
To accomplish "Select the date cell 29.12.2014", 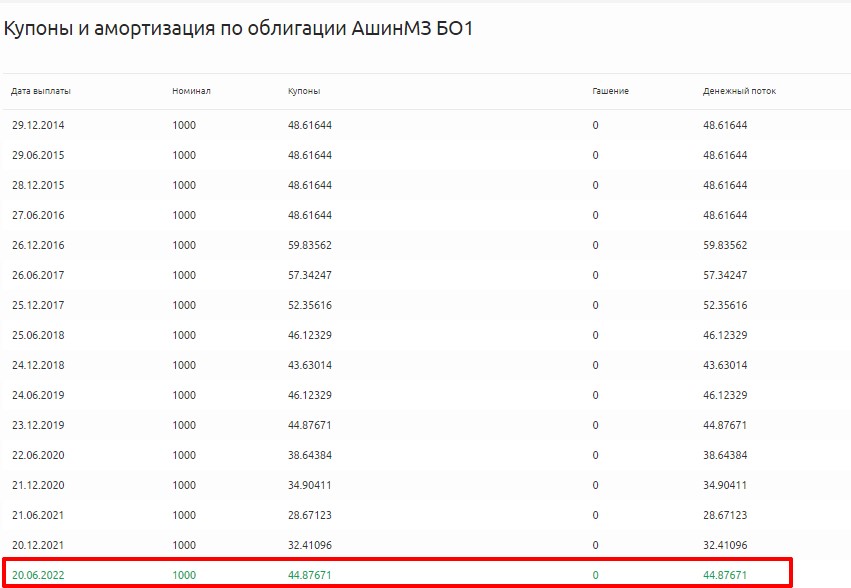I will tap(38, 125).
